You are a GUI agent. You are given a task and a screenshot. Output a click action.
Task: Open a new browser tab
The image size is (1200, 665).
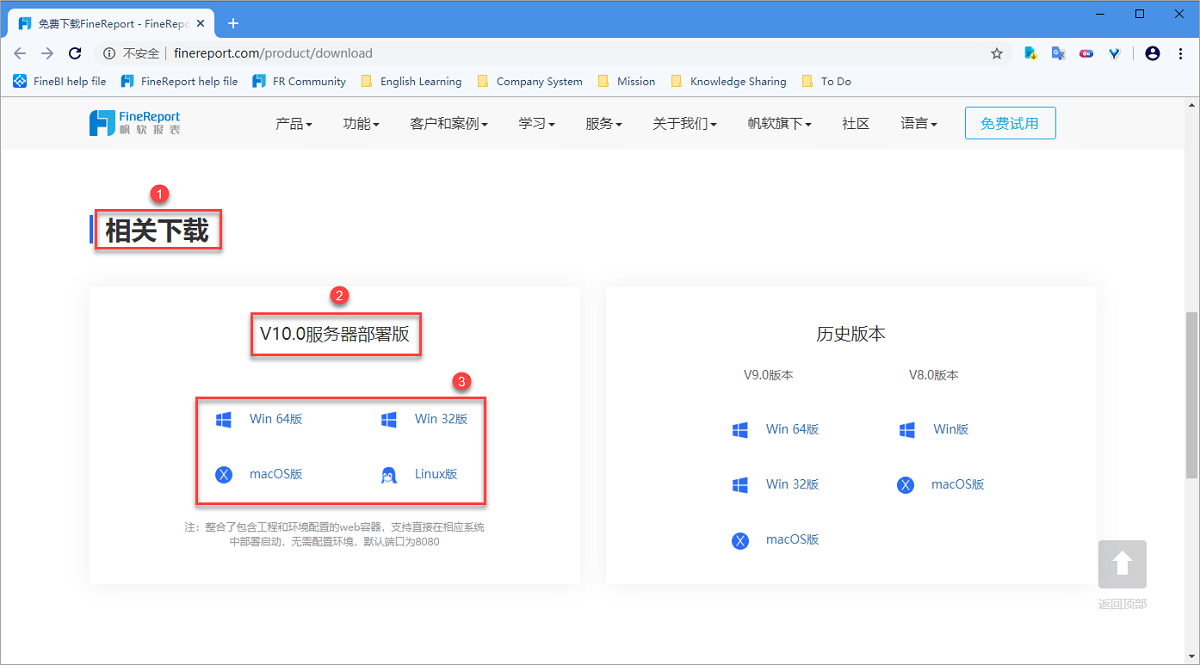coord(233,22)
